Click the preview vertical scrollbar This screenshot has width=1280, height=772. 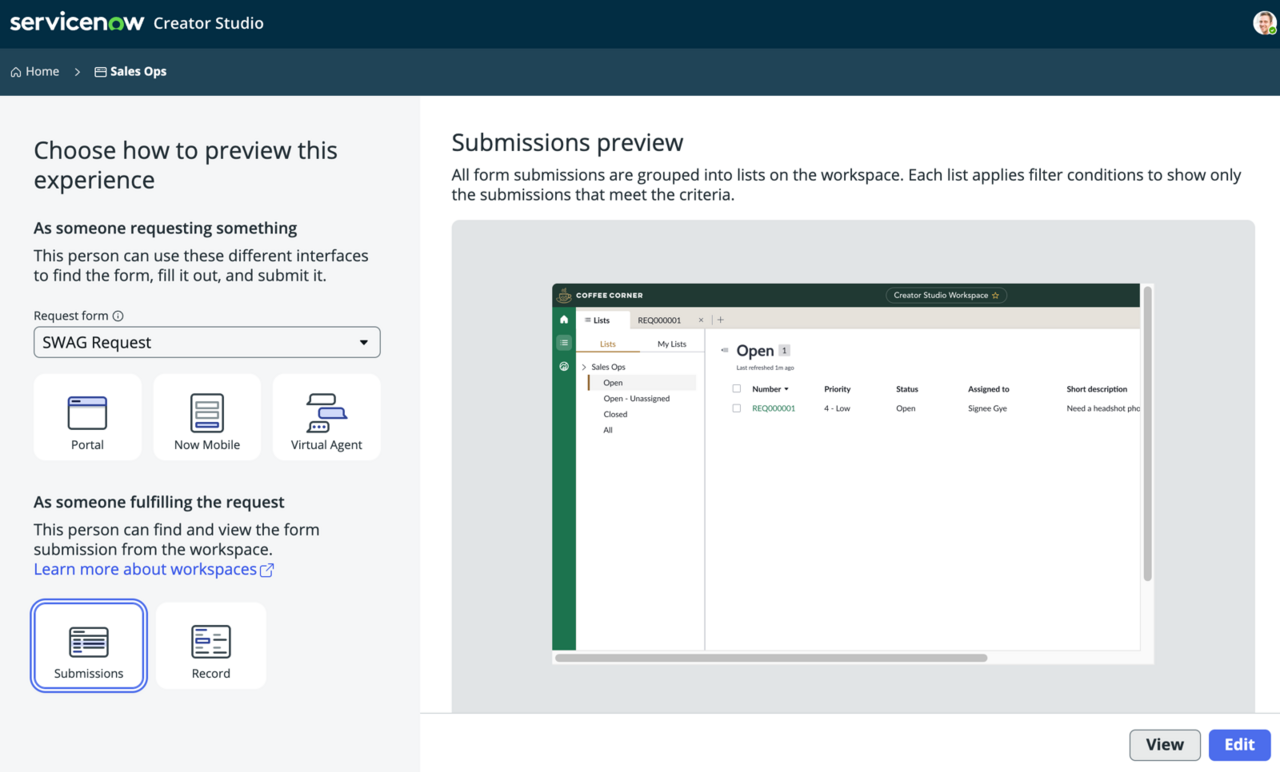1147,433
